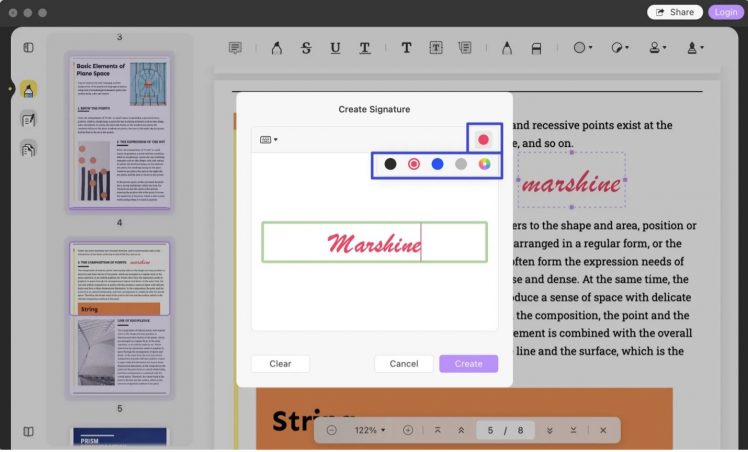Expand the shapes tool dropdown

point(582,47)
